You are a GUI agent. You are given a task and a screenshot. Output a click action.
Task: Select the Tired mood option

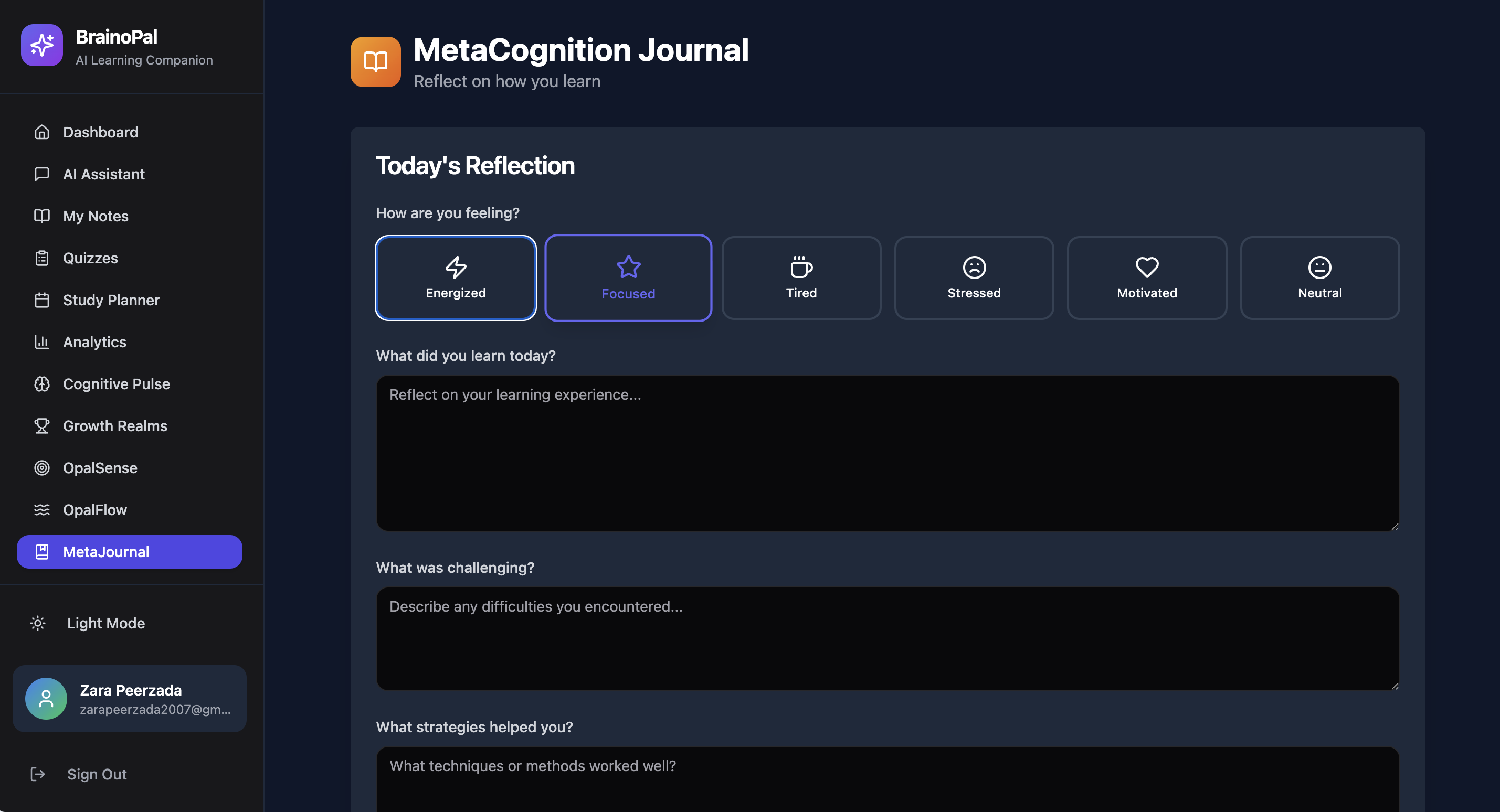tap(801, 277)
